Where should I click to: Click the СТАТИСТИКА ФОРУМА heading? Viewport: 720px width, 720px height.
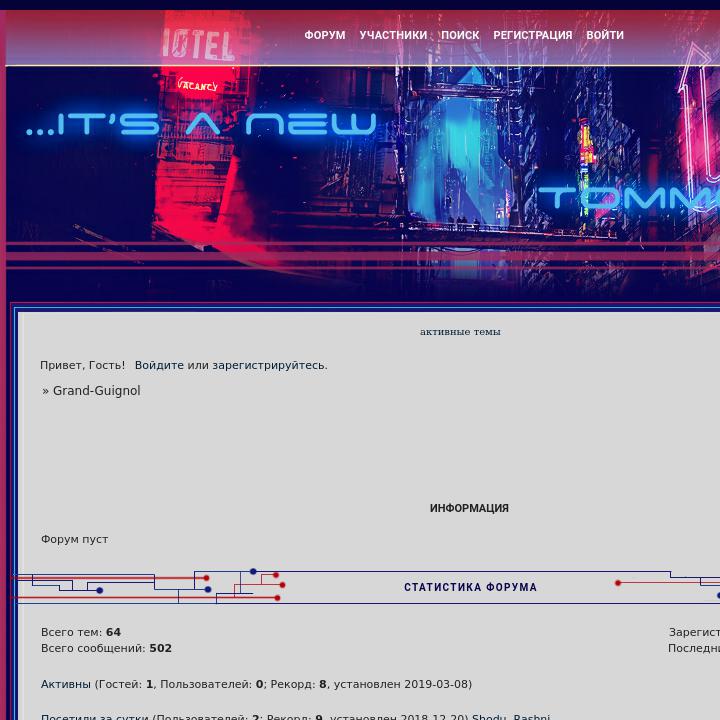click(x=470, y=587)
